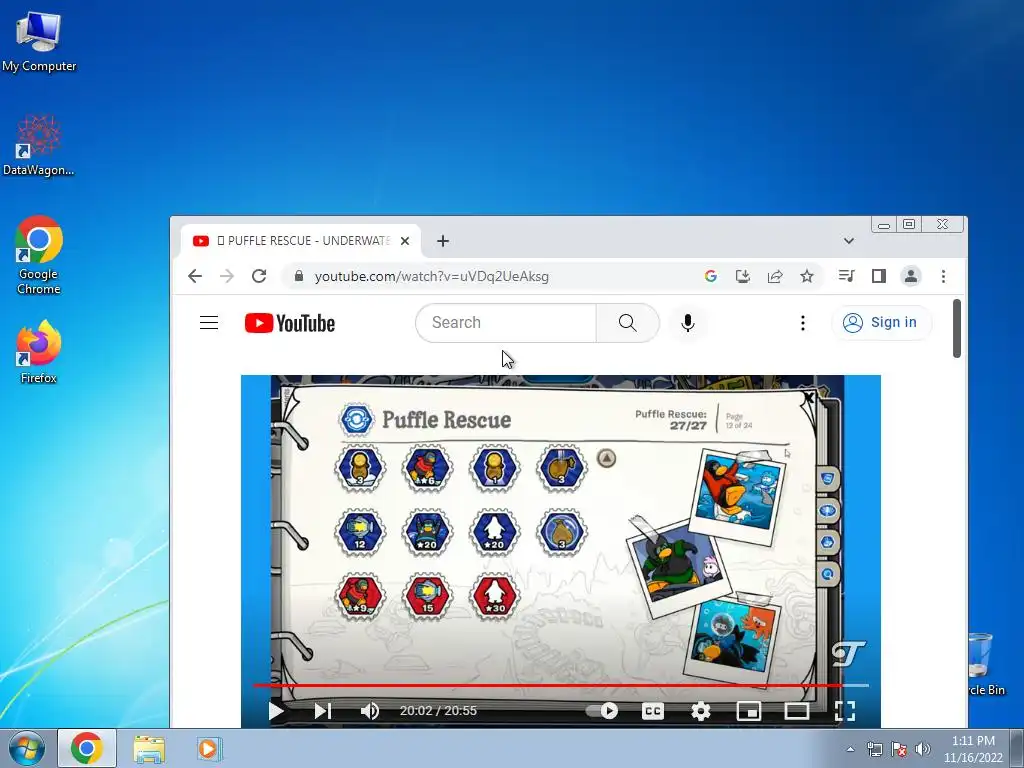Launch Windows Media Player from taskbar

click(208, 748)
